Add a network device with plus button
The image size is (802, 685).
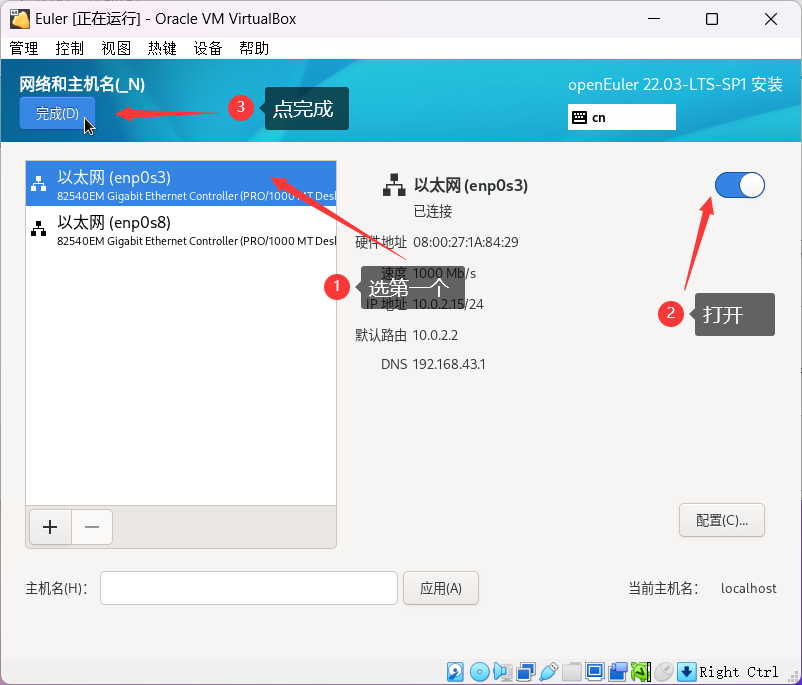point(50,527)
